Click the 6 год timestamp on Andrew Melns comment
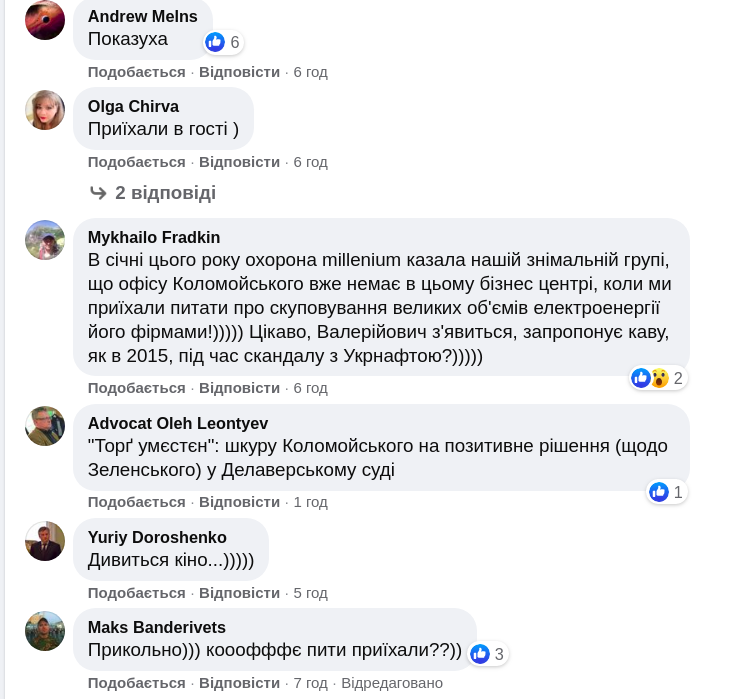 coord(310,72)
